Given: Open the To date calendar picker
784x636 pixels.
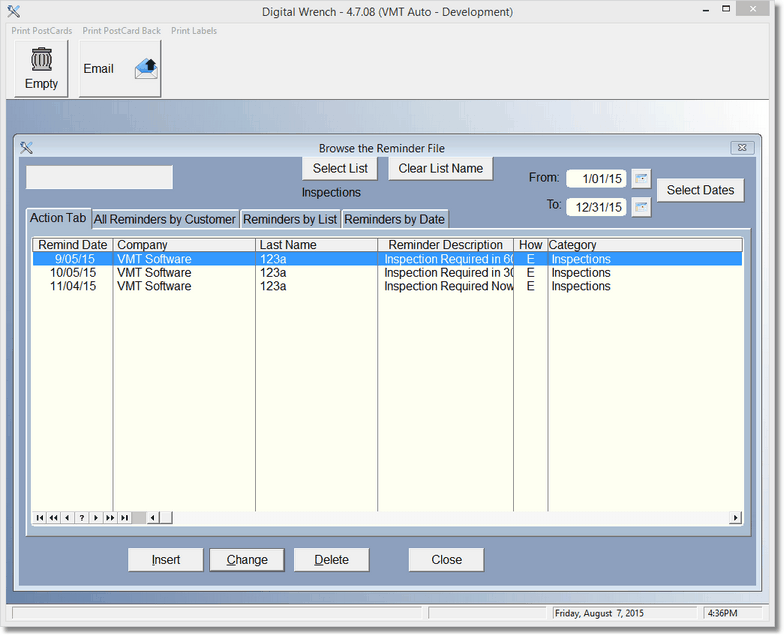Looking at the screenshot, I should [x=641, y=207].
